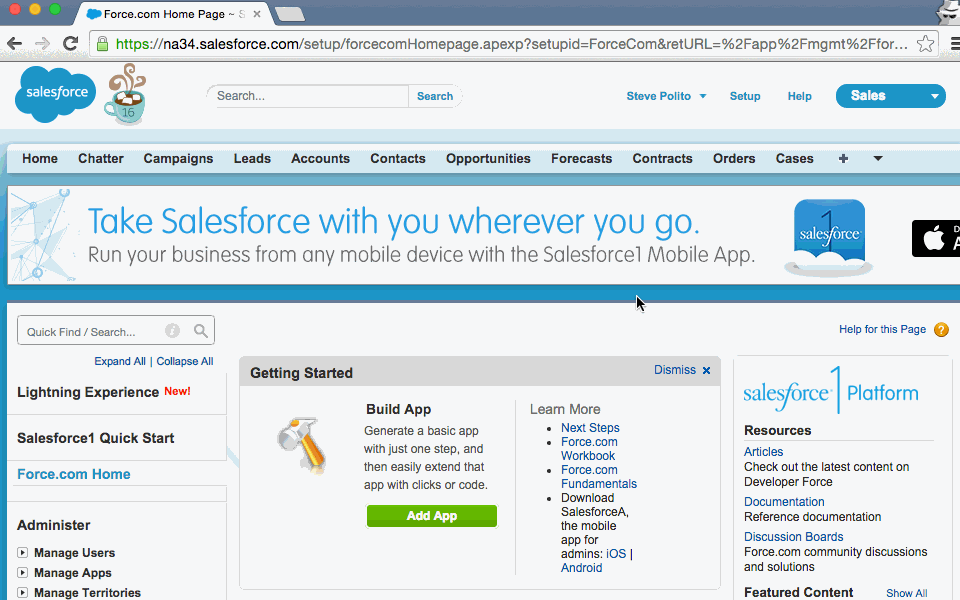
Task: Open the Contacts tab
Action: [x=398, y=159]
